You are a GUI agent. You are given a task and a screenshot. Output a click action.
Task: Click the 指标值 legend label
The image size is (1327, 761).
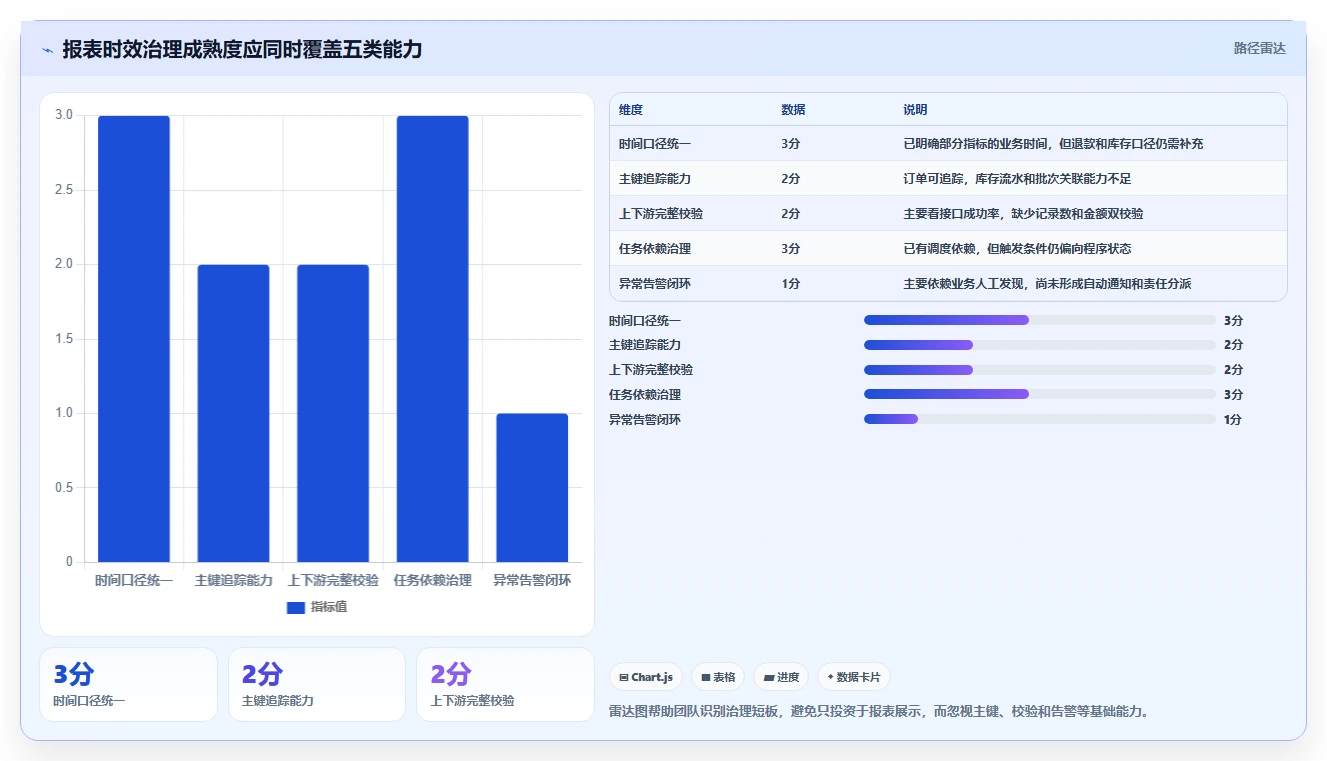[329, 607]
